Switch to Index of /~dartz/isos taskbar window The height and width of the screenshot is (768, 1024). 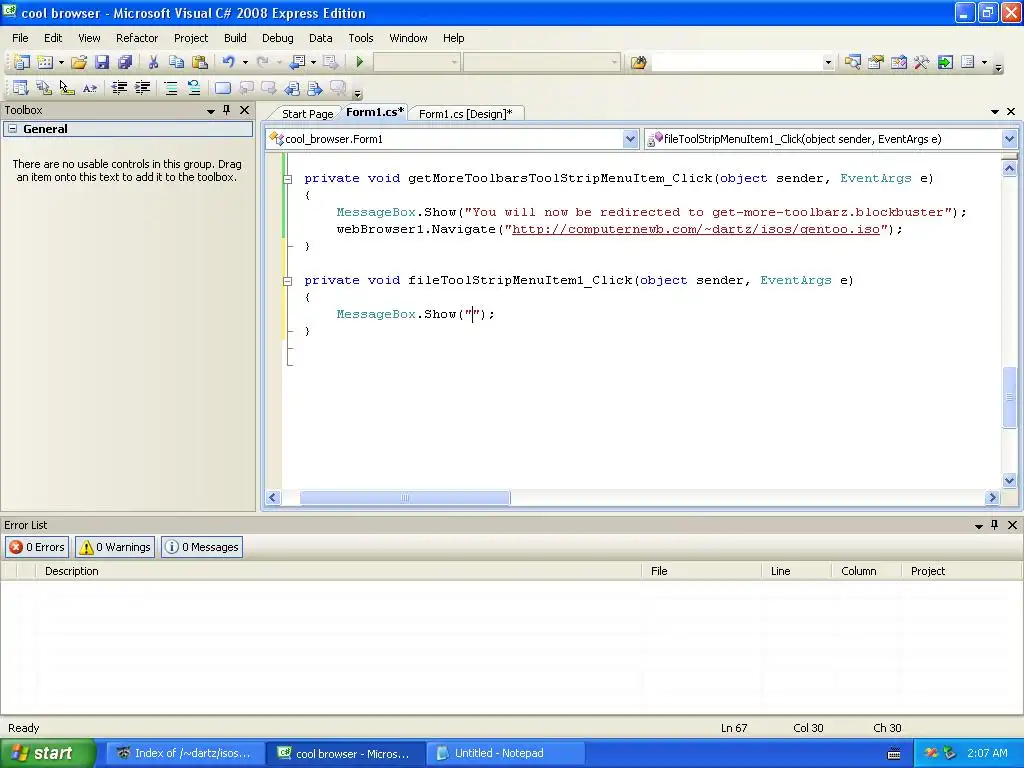coord(185,753)
